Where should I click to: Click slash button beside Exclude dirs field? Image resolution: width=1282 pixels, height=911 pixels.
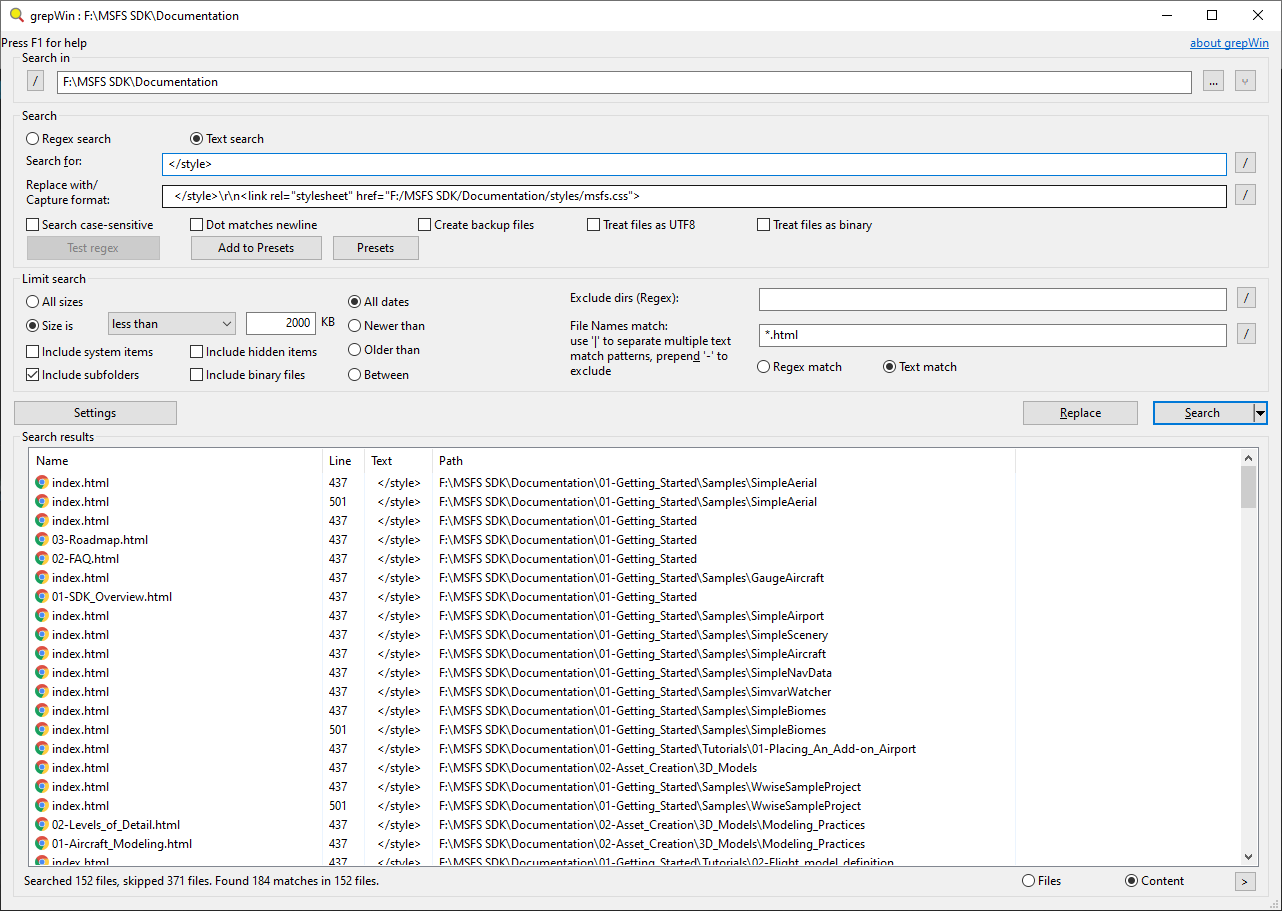1245,298
